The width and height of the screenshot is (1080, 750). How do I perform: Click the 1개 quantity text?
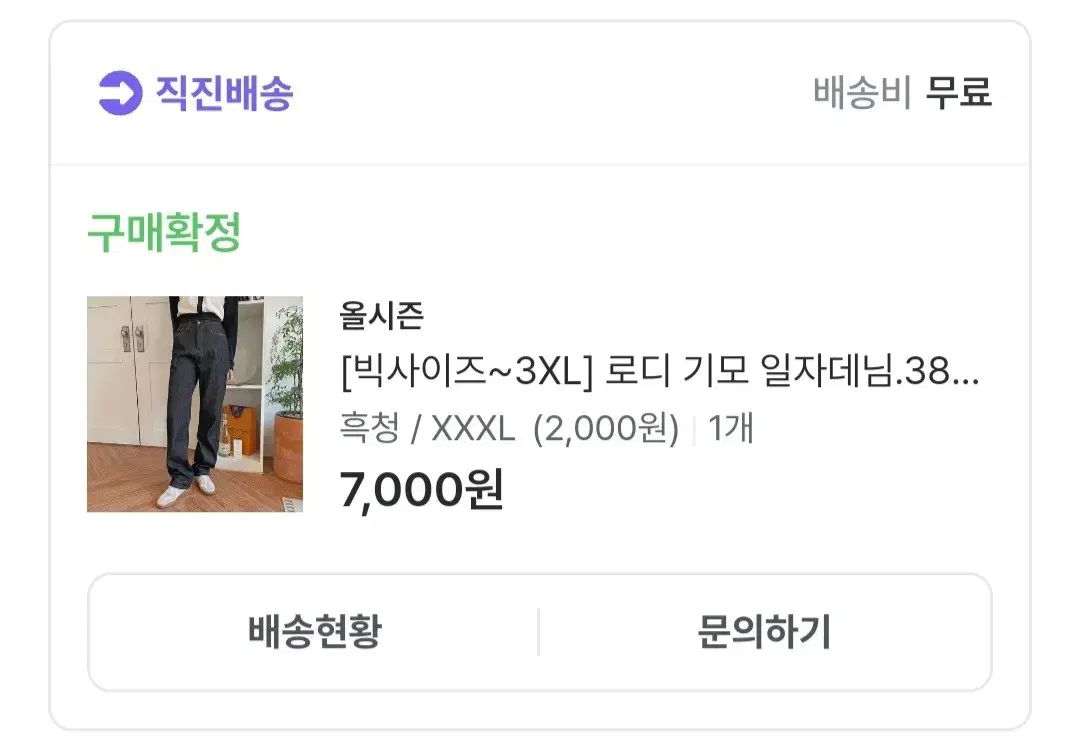tap(731, 428)
